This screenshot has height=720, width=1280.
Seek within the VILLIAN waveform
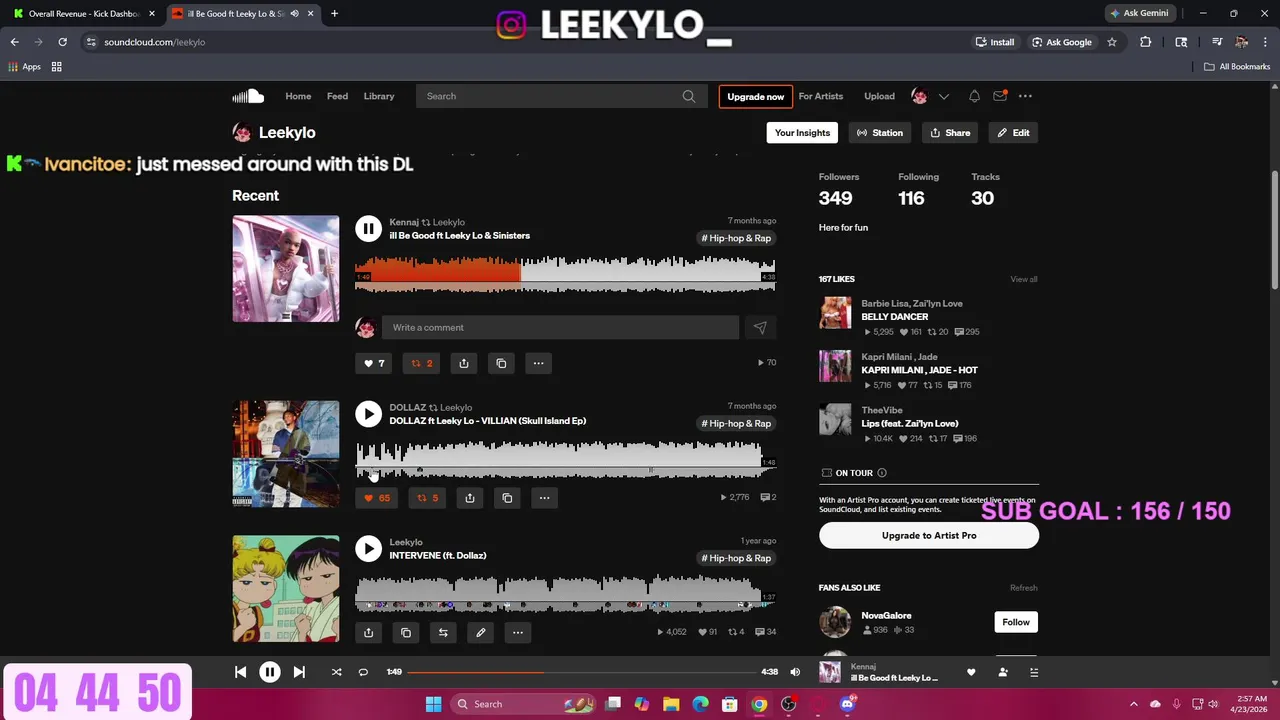565,459
